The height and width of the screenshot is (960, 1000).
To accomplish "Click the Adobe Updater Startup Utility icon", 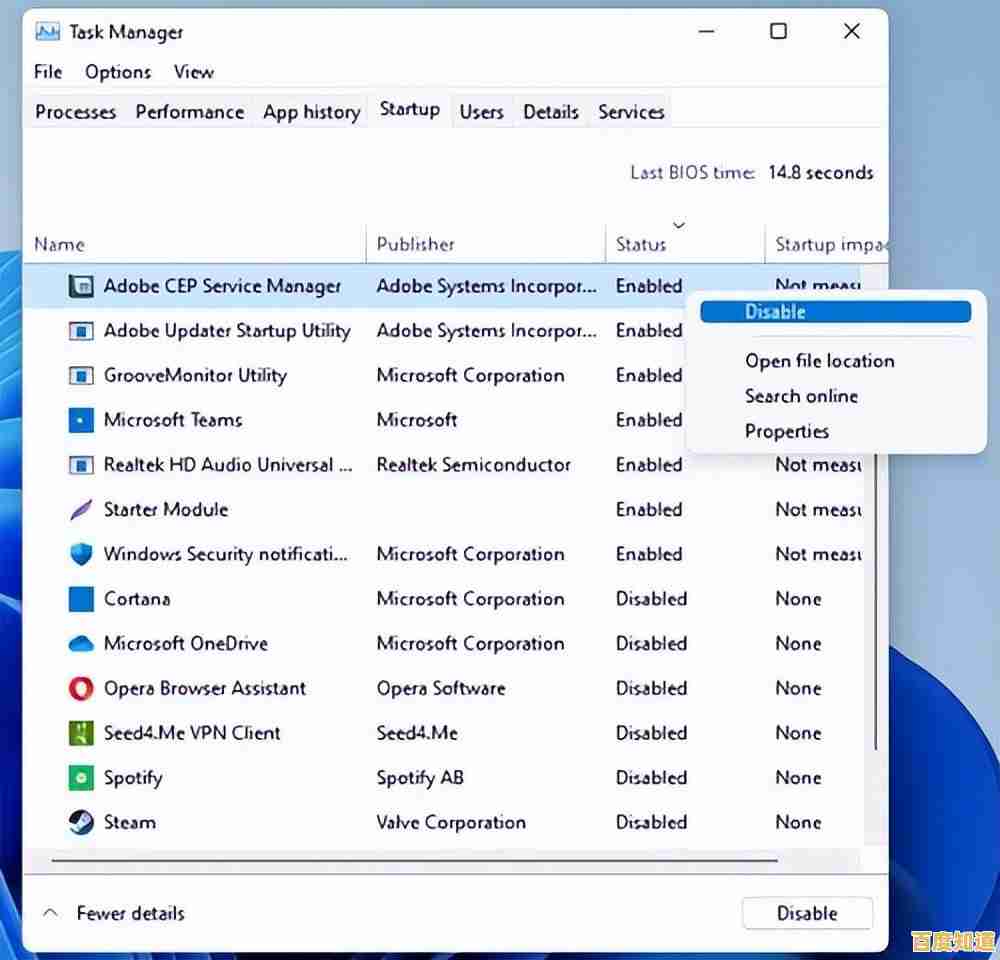I will pyautogui.click(x=81, y=331).
